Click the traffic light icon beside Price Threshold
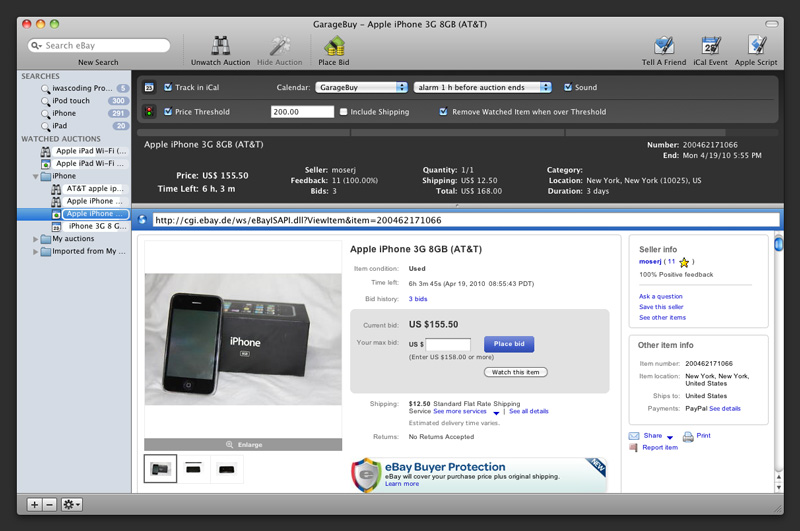The width and height of the screenshot is (800, 531). (x=149, y=112)
